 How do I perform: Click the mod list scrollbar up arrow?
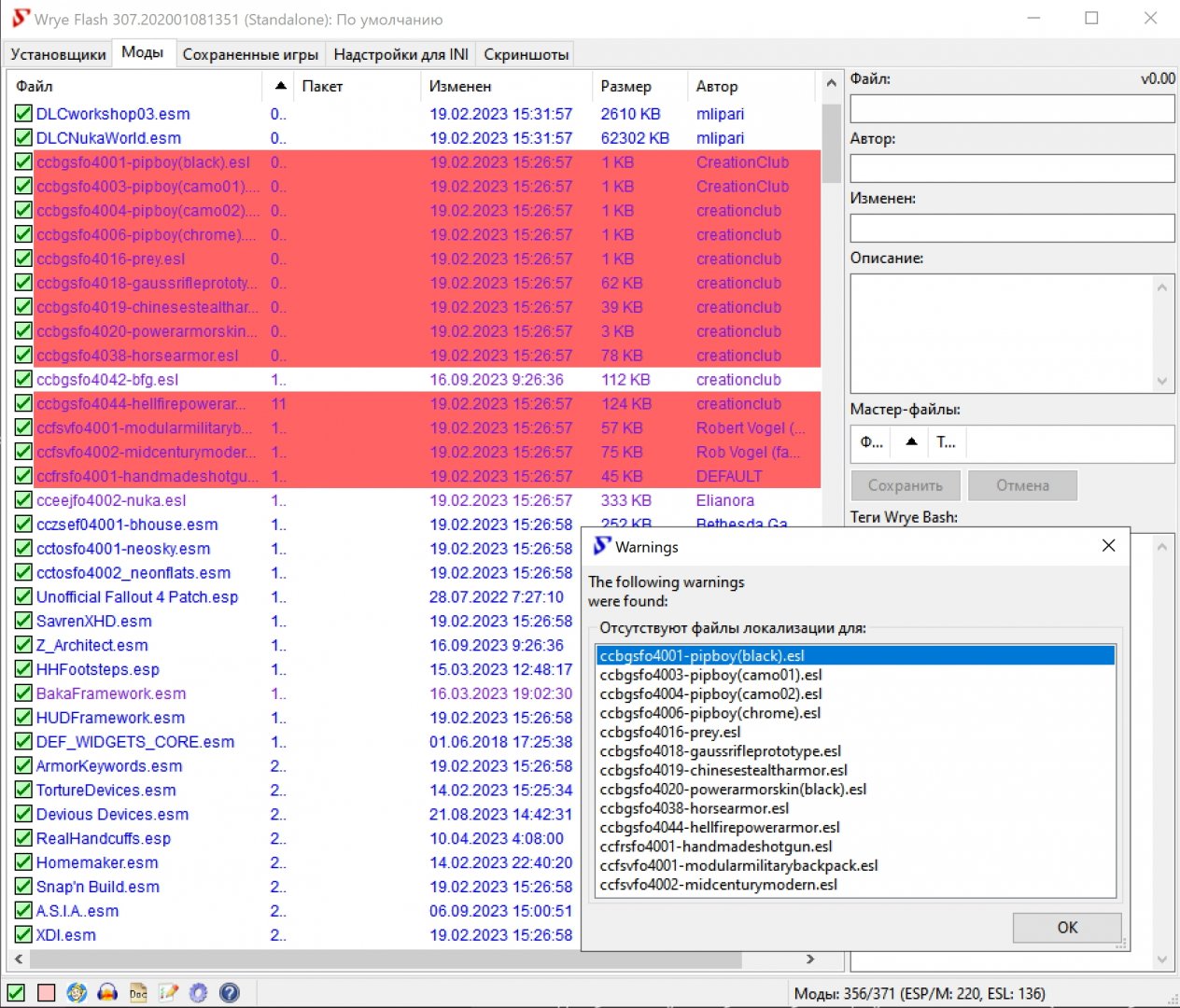tap(831, 85)
